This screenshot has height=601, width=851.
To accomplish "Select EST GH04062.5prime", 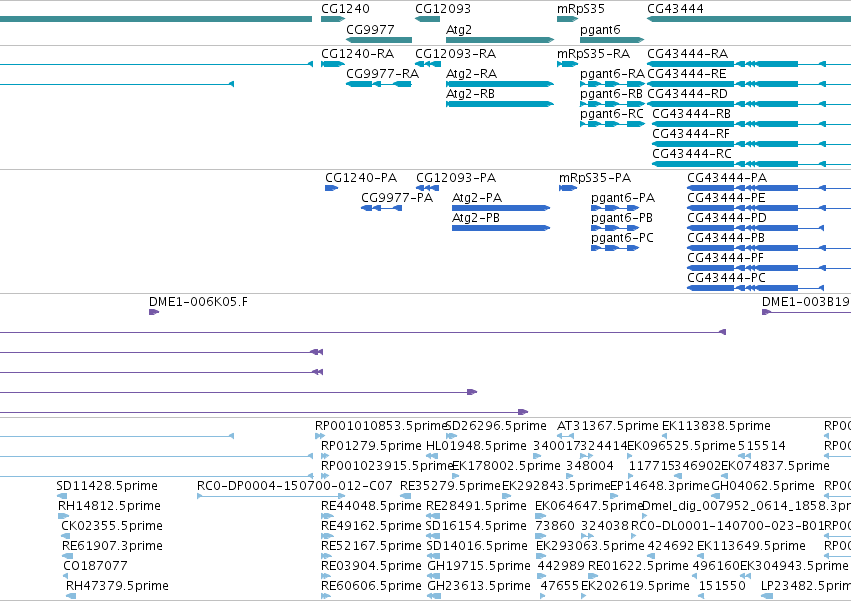I will point(763,486).
